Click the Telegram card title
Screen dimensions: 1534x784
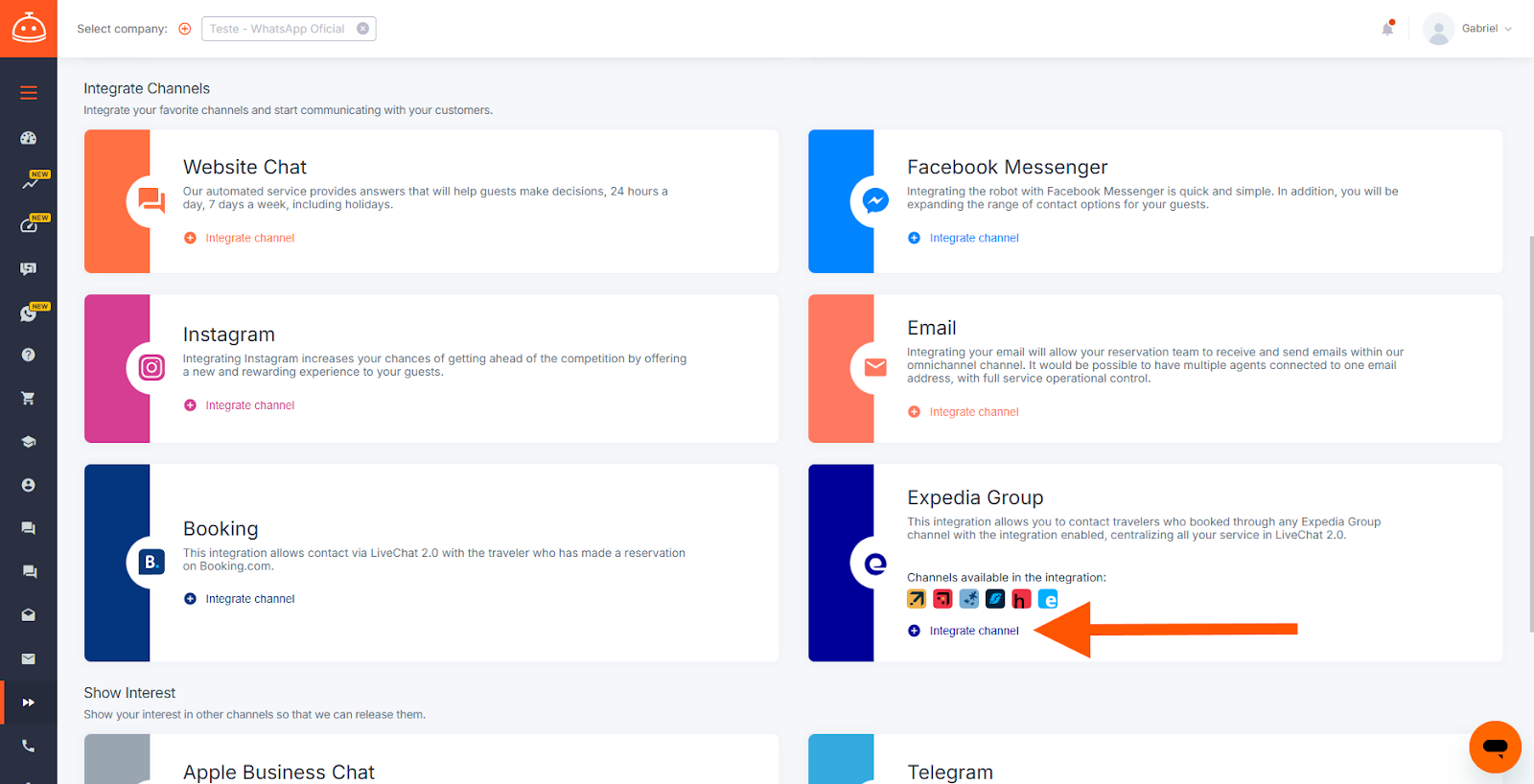click(950, 772)
